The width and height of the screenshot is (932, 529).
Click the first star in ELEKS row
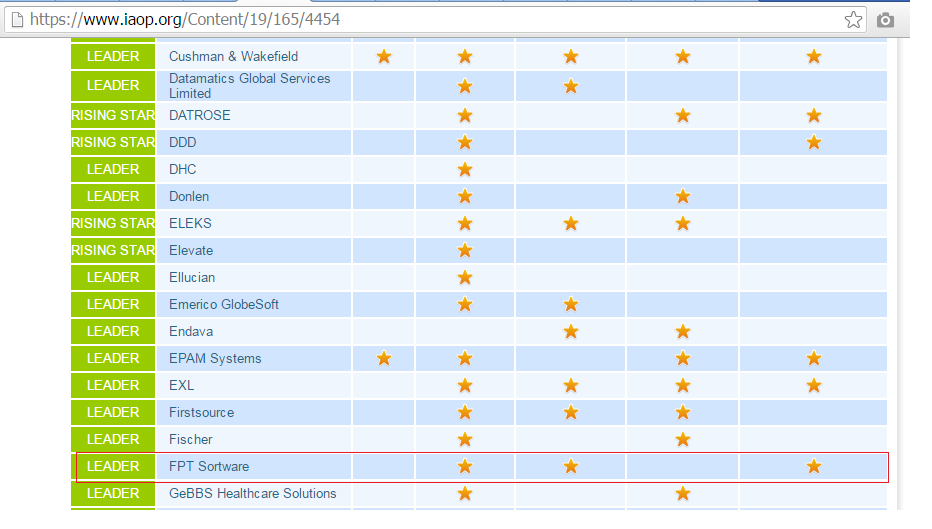pos(465,223)
